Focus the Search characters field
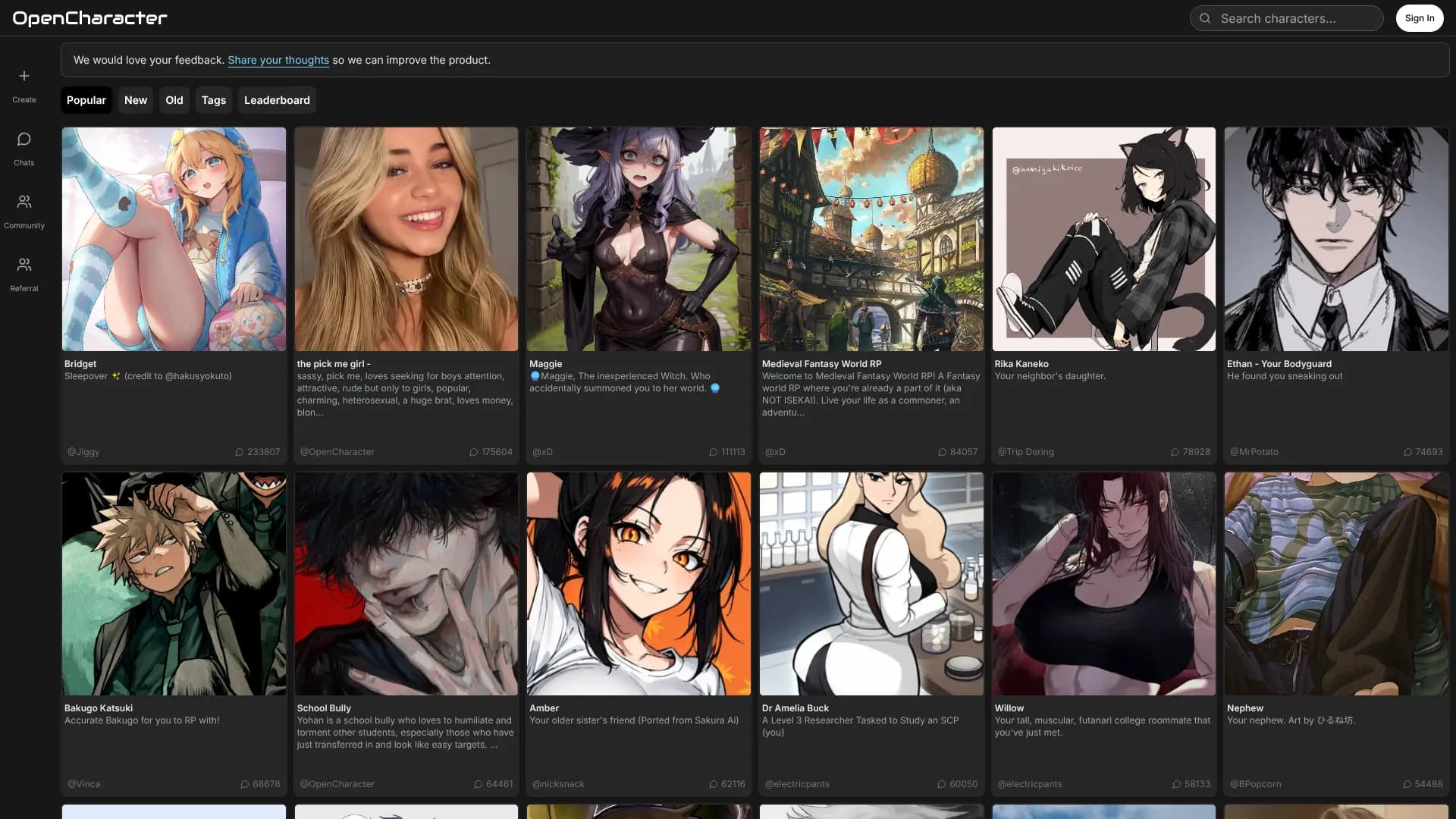This screenshot has width=1456, height=819. click(x=1289, y=18)
